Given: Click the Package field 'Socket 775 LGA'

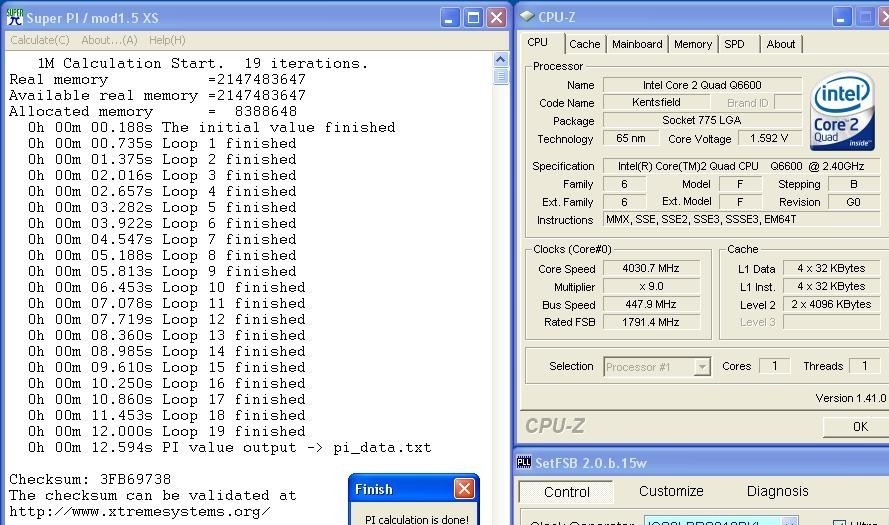Looking at the screenshot, I should (x=702, y=120).
